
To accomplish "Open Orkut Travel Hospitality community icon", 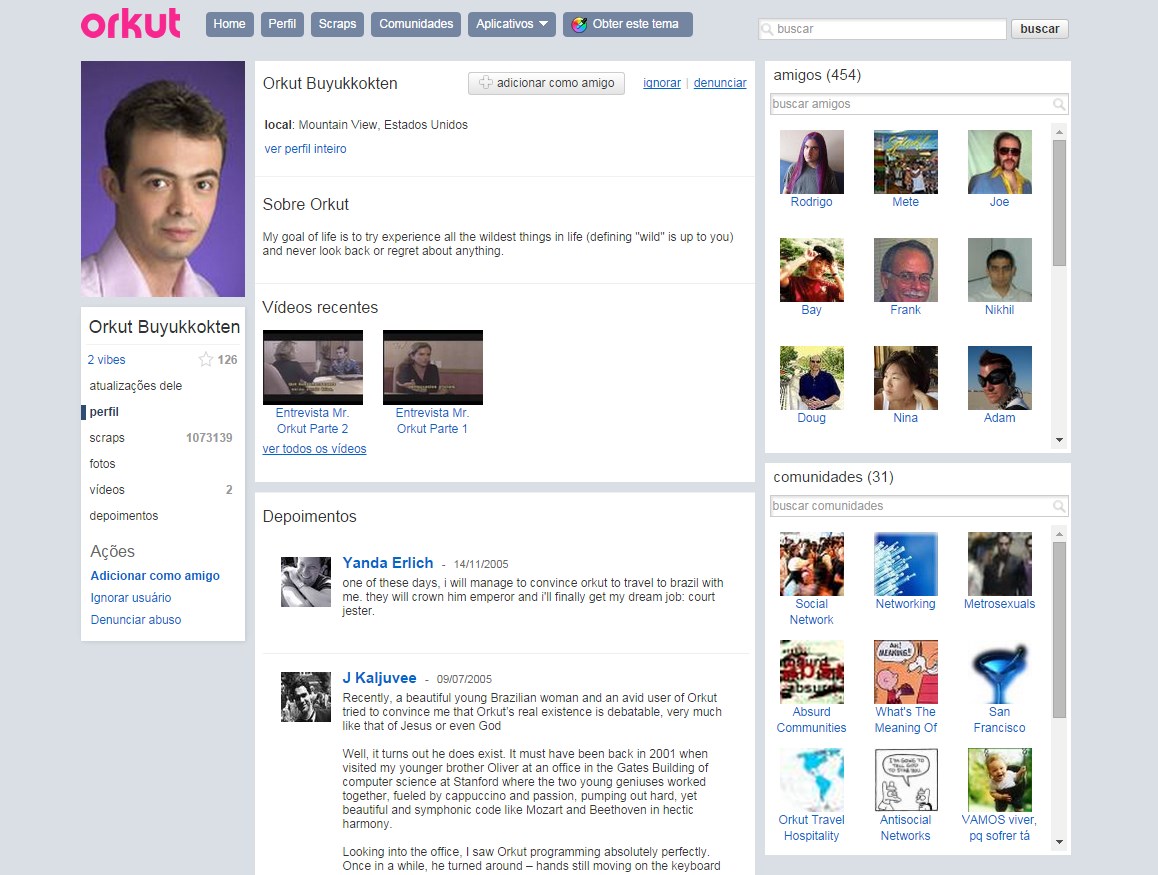I will click(812, 780).
